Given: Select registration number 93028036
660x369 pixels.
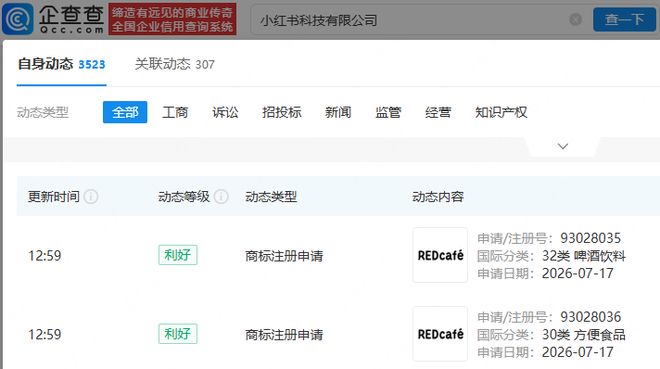Looking at the screenshot, I should point(590,317).
